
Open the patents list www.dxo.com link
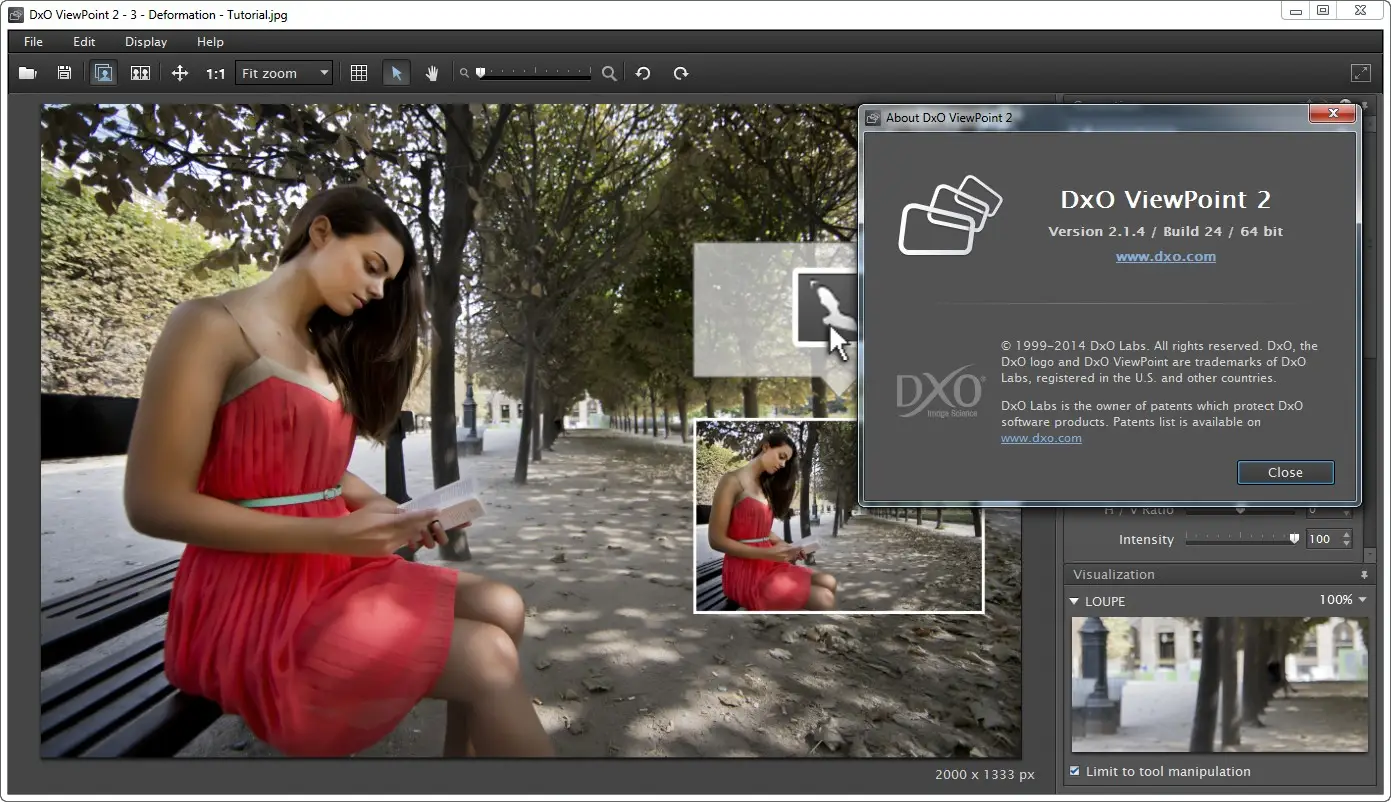pos(1041,438)
